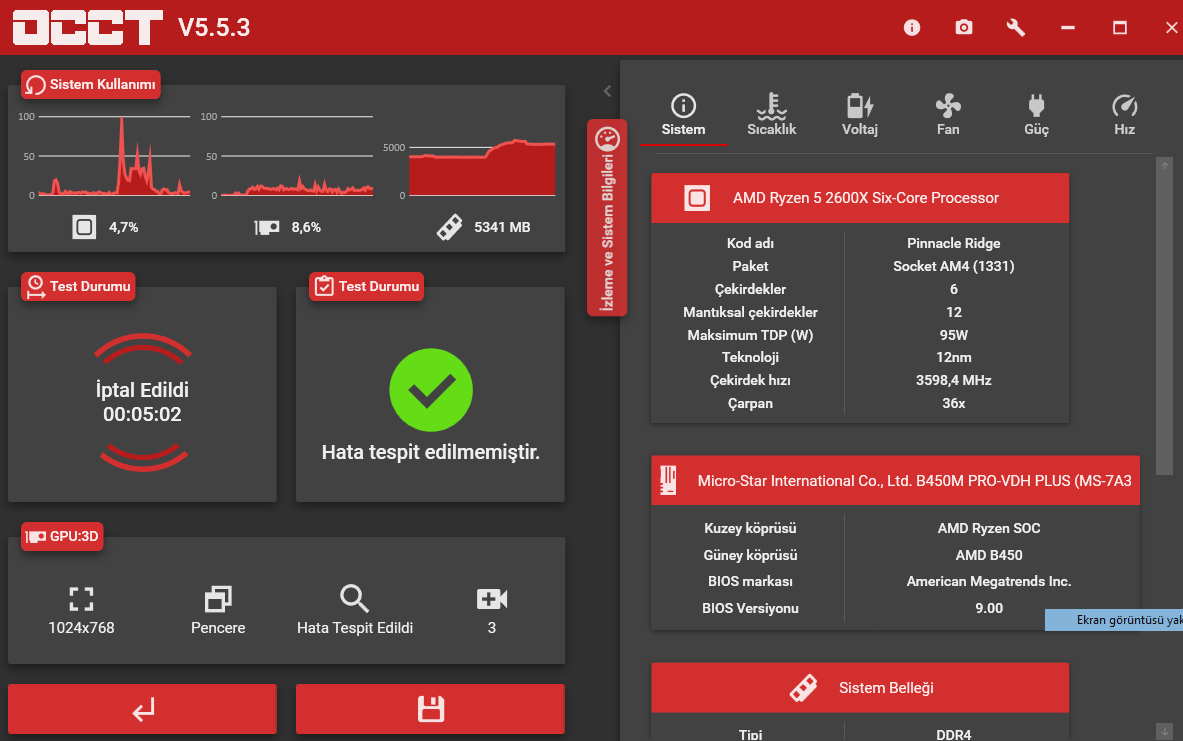Open the Sıcaklık temperature tab

tap(771, 115)
